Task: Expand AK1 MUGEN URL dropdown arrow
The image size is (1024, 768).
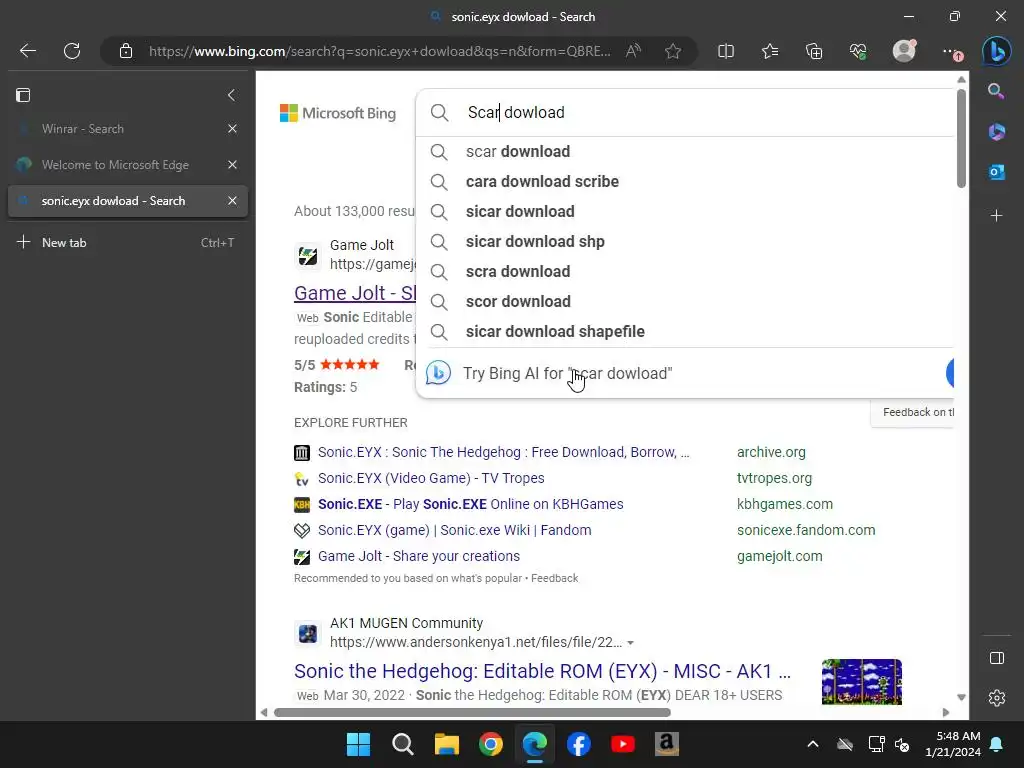Action: click(630, 643)
